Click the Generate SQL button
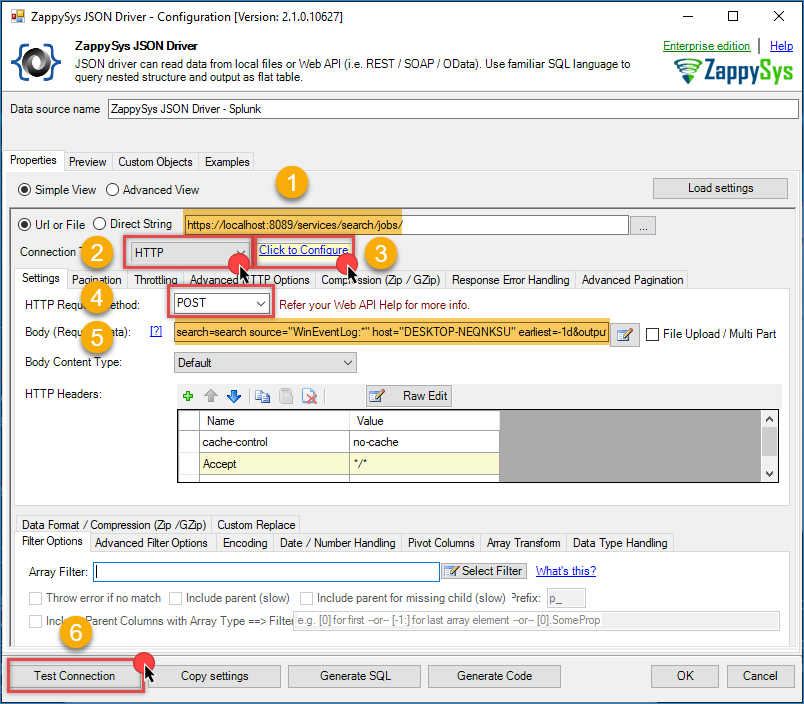Screen dimensions: 804x704 355,676
